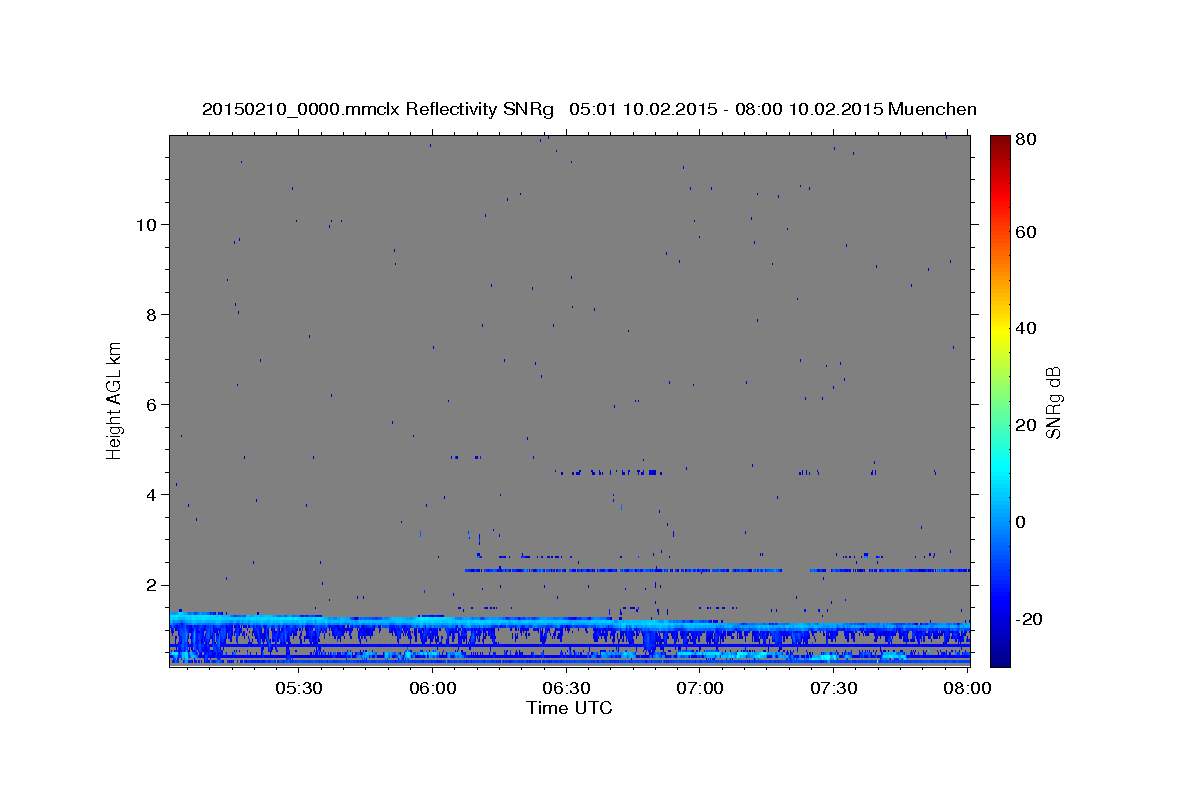Screen dimensions: 1200x800
Task: Click the blue echo streak at 4.5 km
Action: (x=610, y=472)
